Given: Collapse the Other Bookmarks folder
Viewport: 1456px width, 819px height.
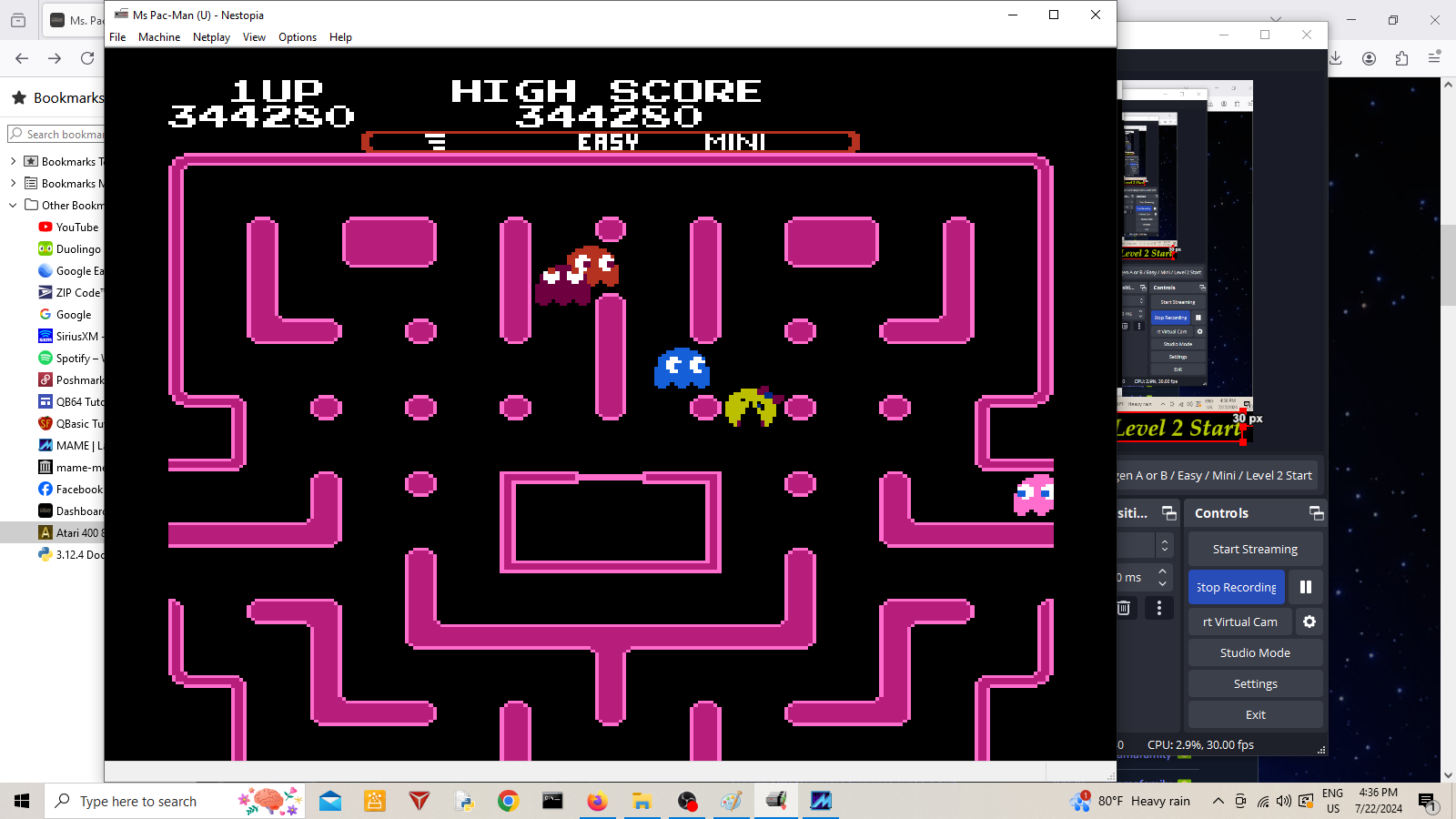Looking at the screenshot, I should 13,206.
